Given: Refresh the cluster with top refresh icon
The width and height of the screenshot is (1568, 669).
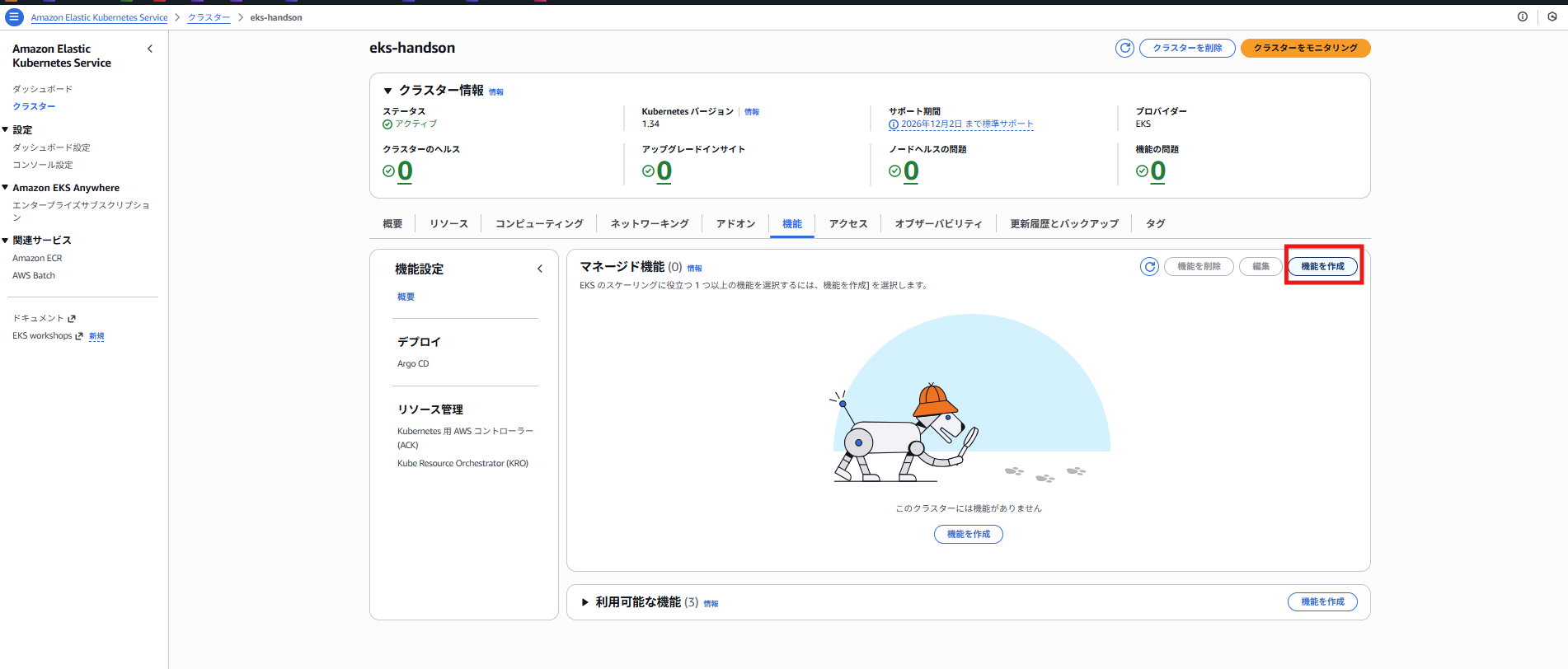Looking at the screenshot, I should coord(1124,48).
